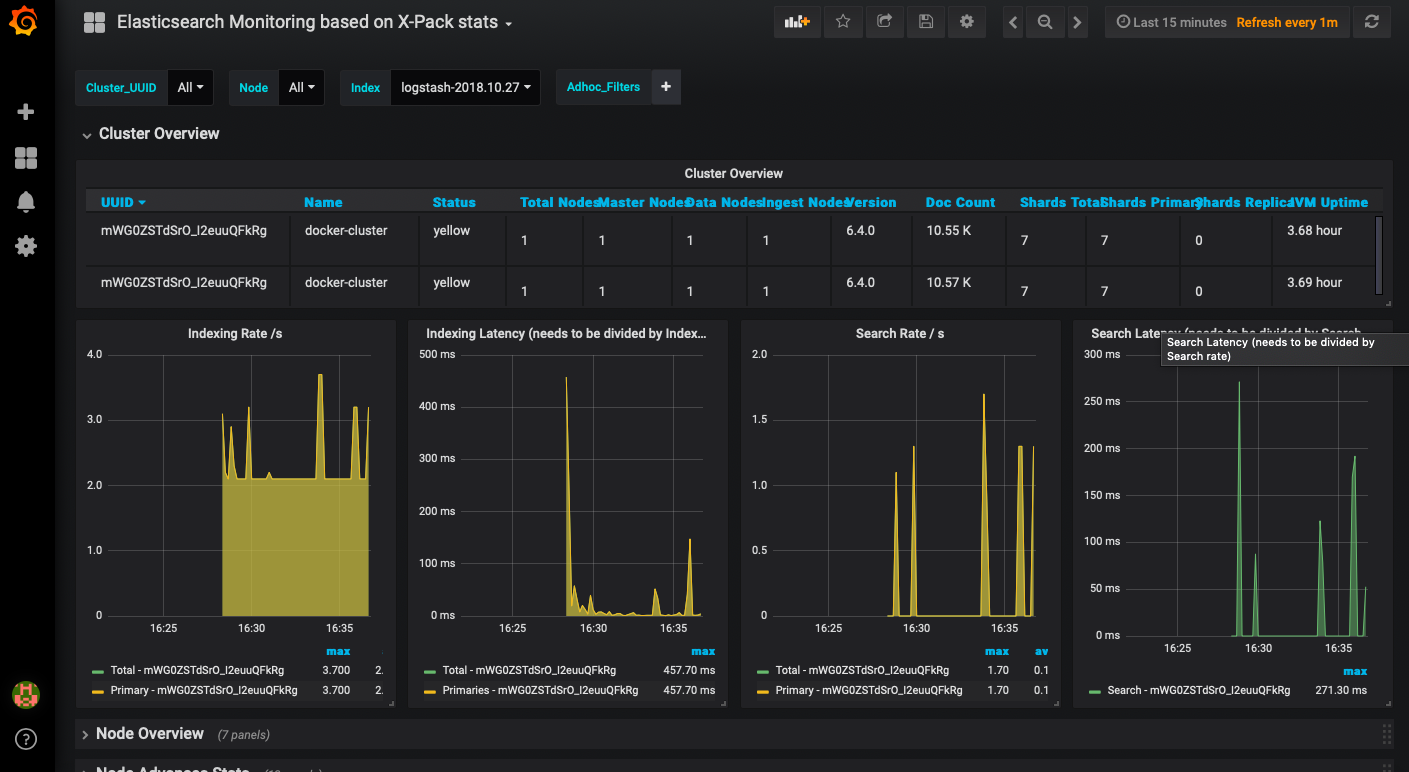Click the Add panel toolbar icon

[x=797, y=22]
